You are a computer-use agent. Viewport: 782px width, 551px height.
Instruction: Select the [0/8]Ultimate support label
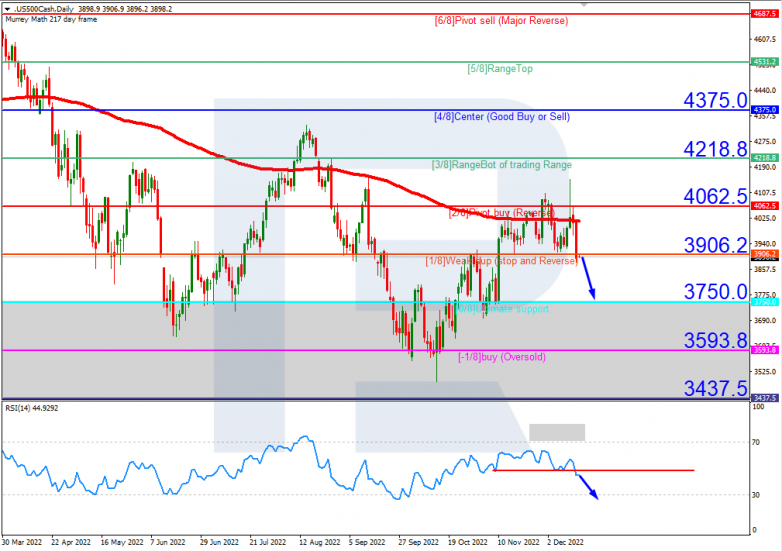click(x=502, y=309)
